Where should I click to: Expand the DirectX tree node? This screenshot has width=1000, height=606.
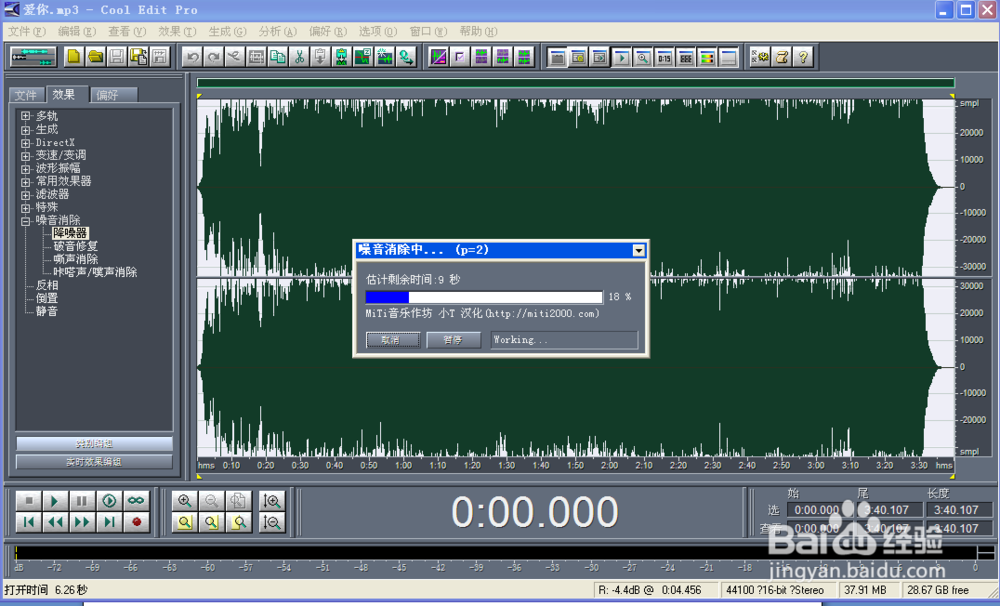tap(26, 143)
